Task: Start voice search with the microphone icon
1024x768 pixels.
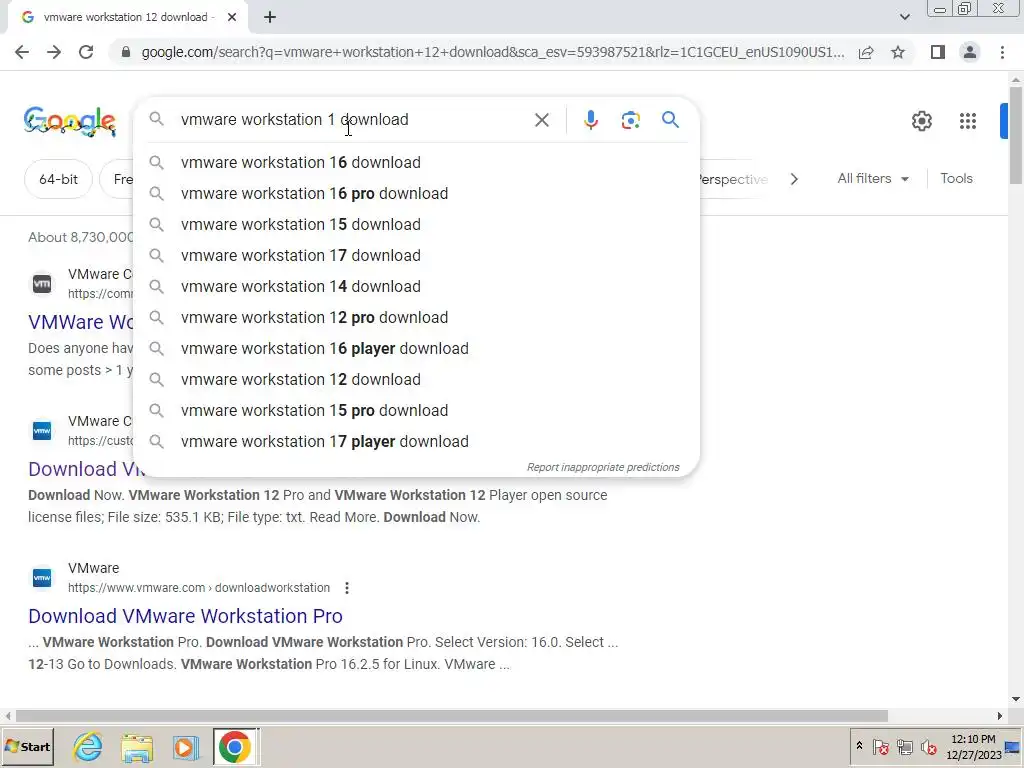Action: pyautogui.click(x=590, y=120)
